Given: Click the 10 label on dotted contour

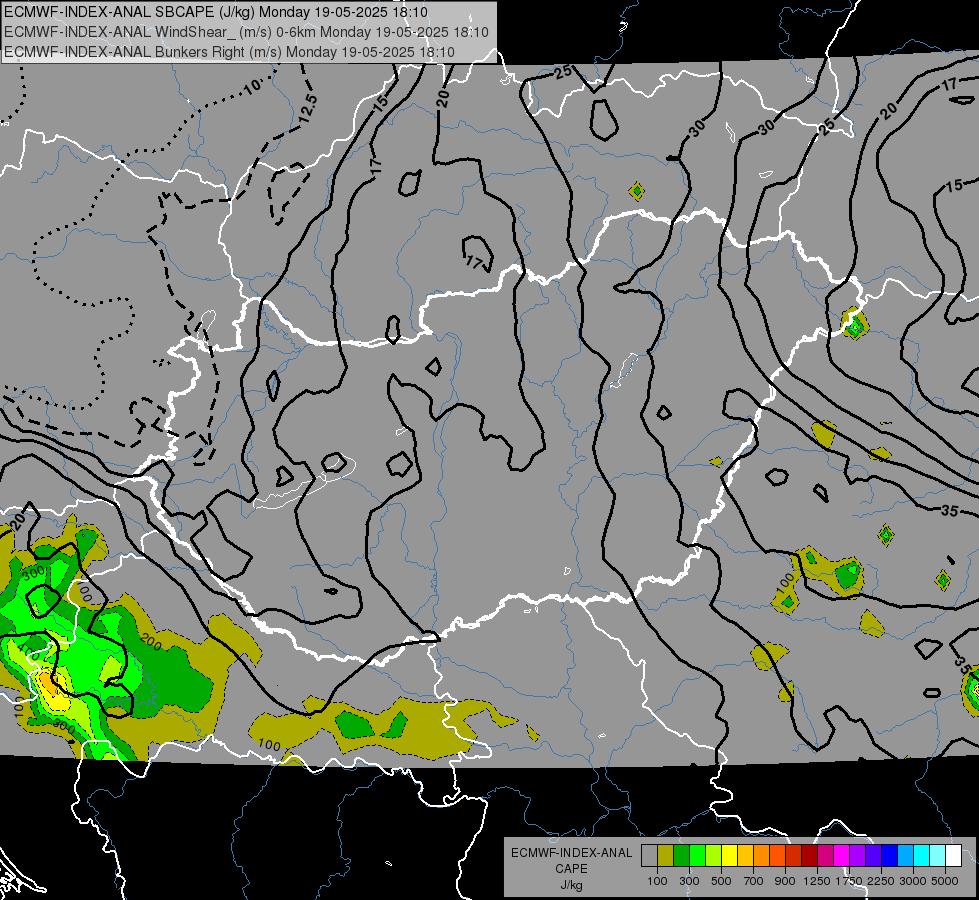Looking at the screenshot, I should click(252, 86).
